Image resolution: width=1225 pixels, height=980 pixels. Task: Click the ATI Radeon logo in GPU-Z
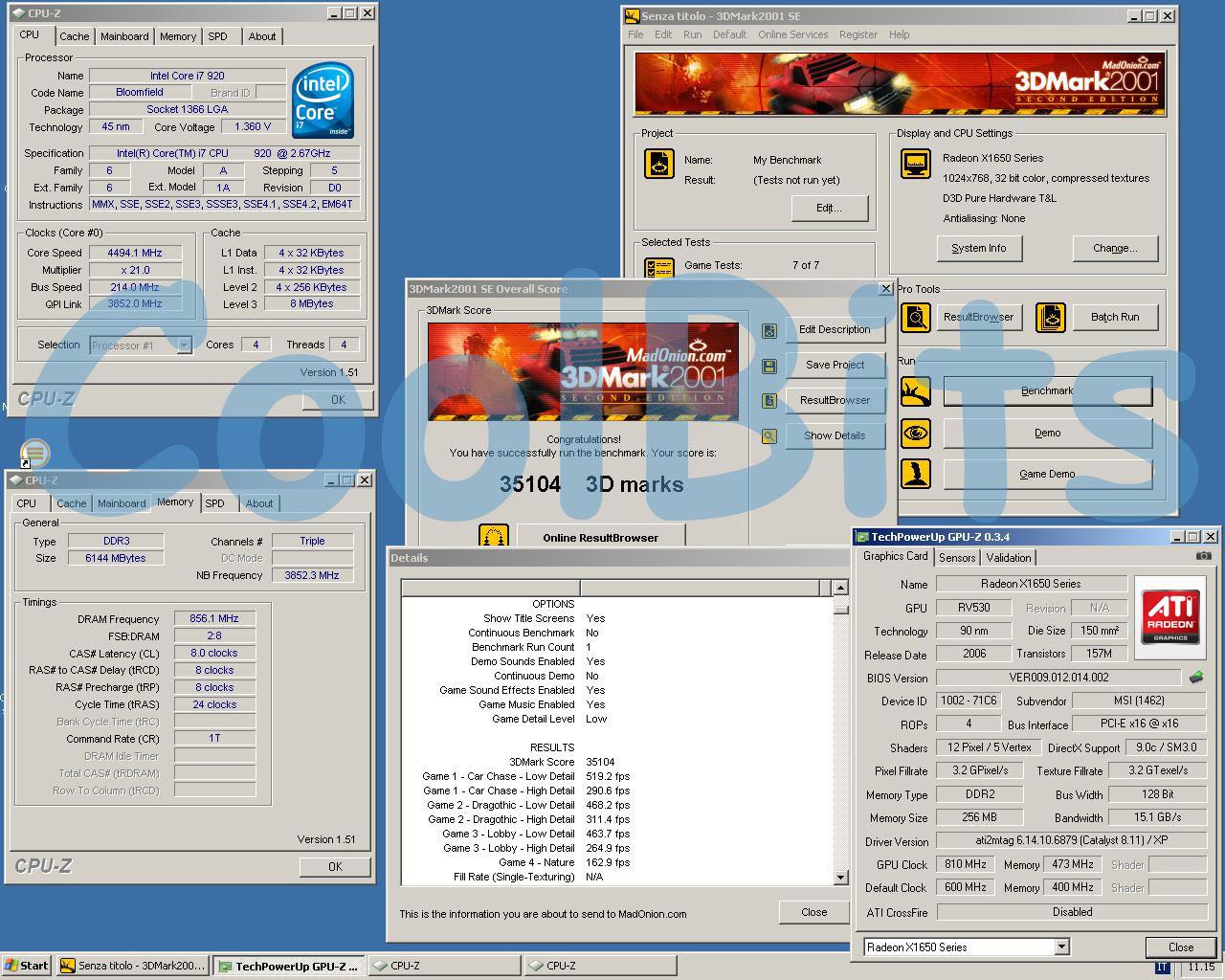pos(1170,616)
